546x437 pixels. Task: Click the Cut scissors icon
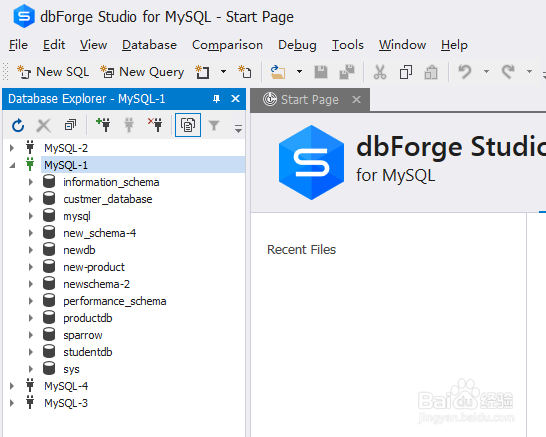click(380, 72)
